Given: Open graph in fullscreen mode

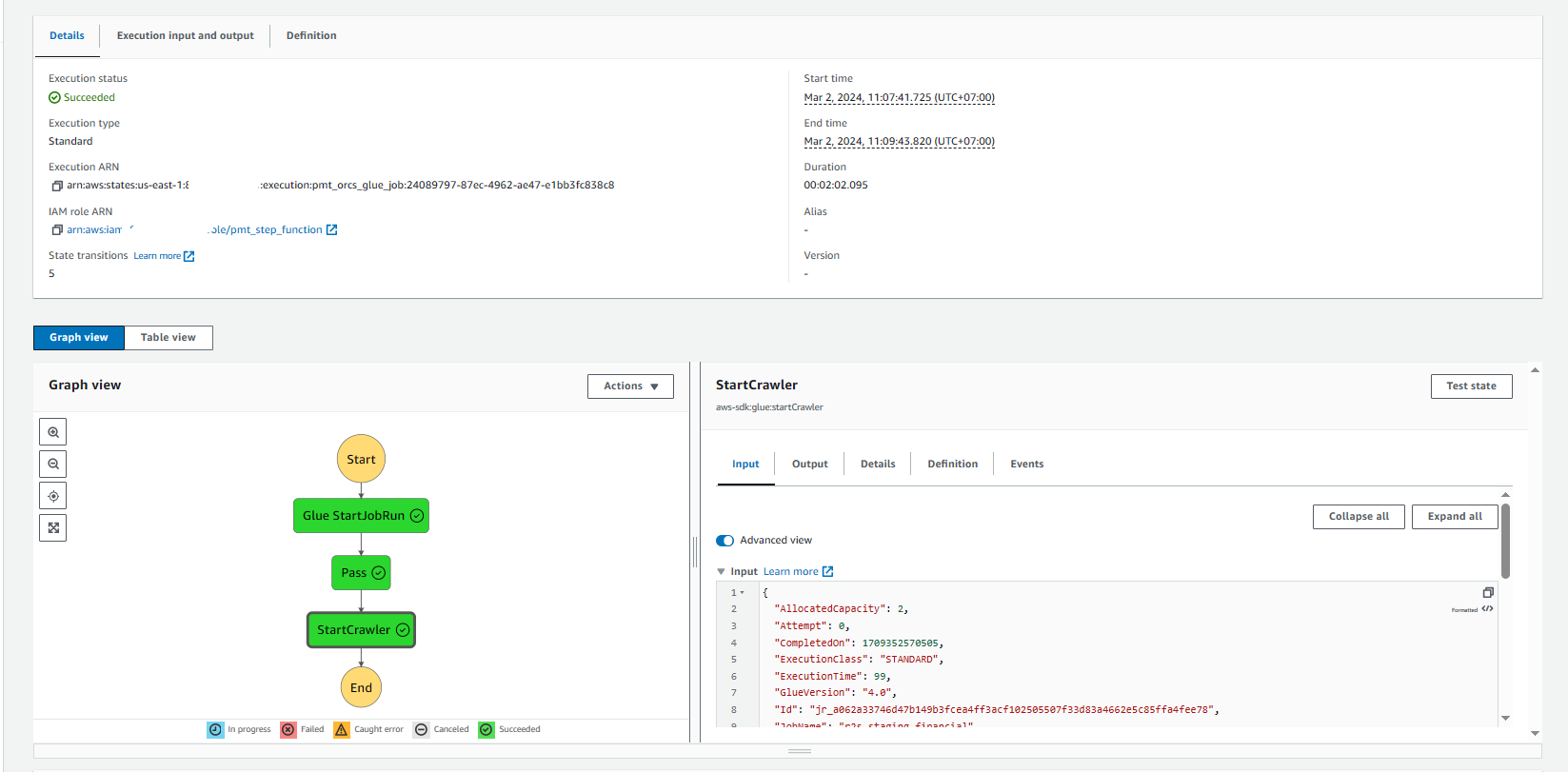Looking at the screenshot, I should coord(53,528).
